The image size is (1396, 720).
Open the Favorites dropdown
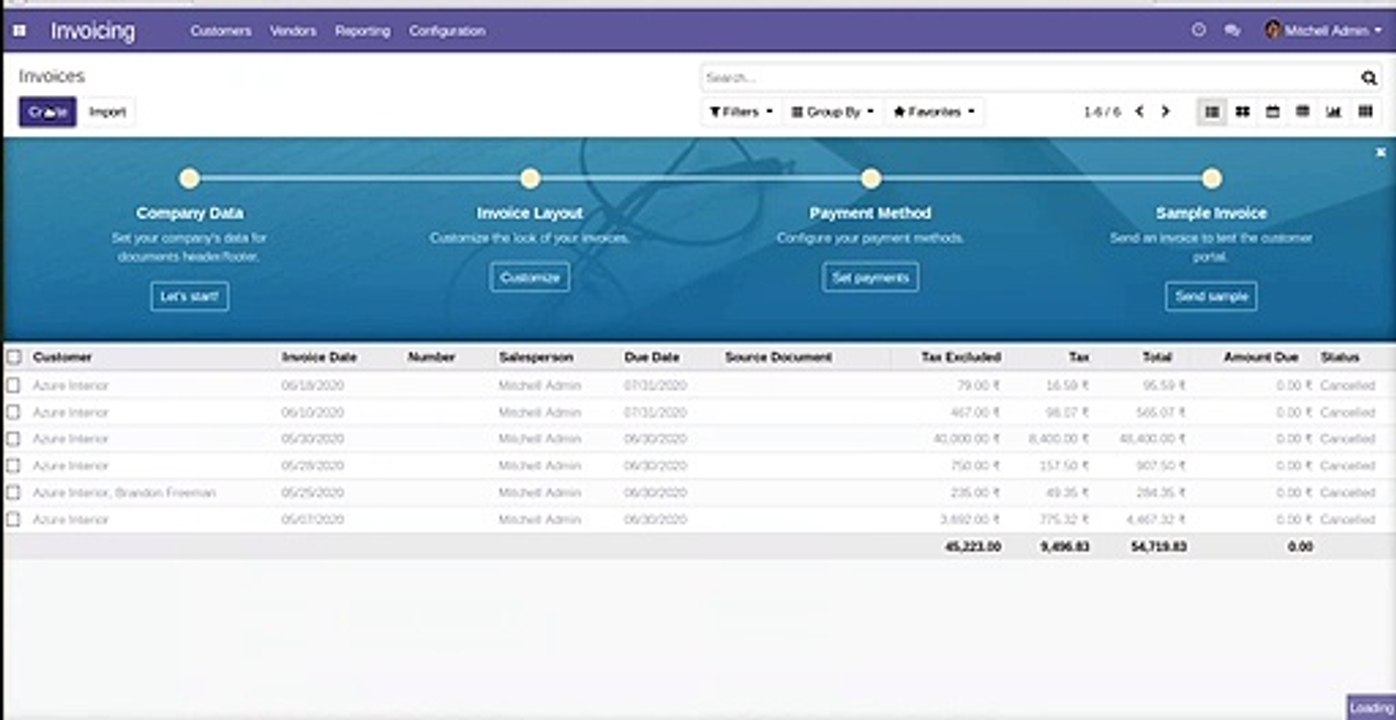click(933, 112)
